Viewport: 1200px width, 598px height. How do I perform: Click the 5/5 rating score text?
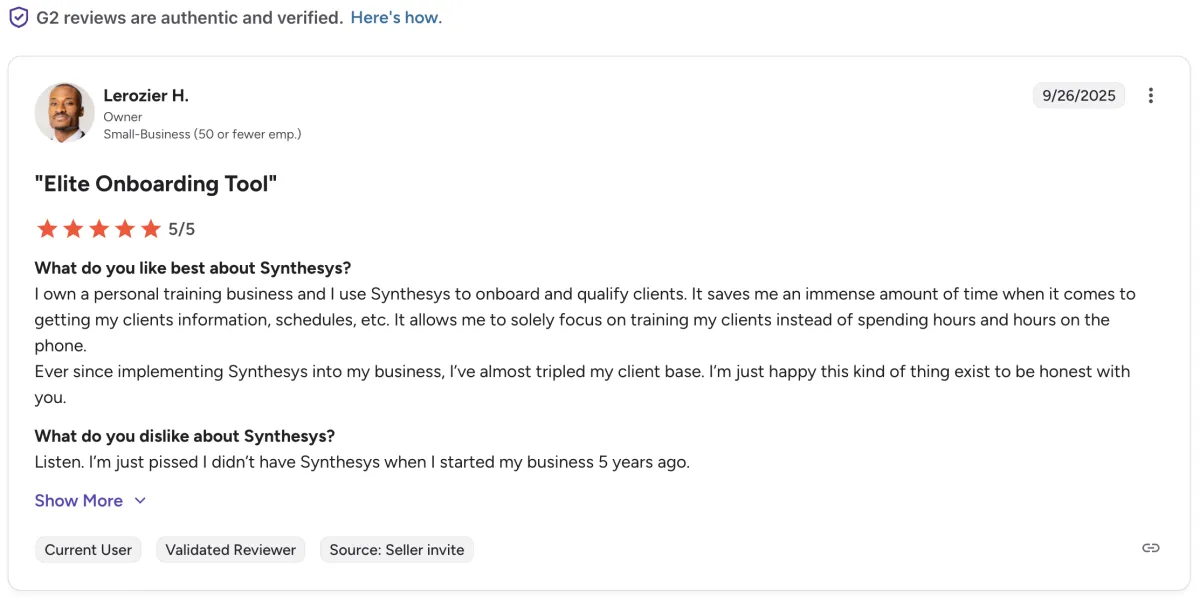click(181, 229)
